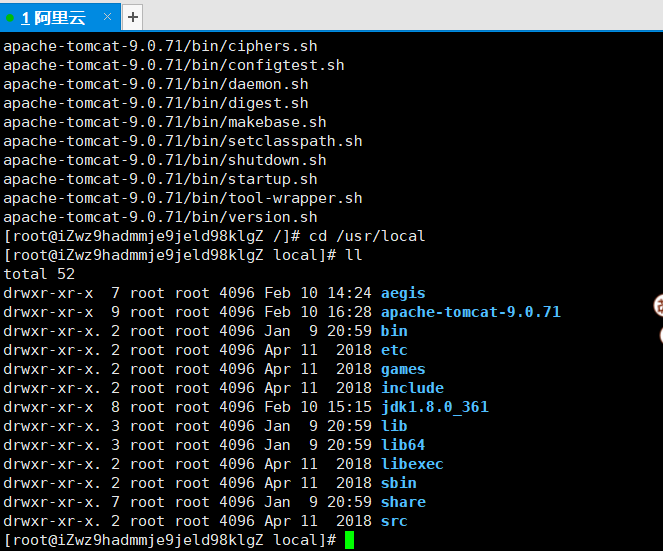Viewport: 663px width, 551px height.
Task: Click the 14:24 timestamp of aegis
Action: tap(349, 293)
